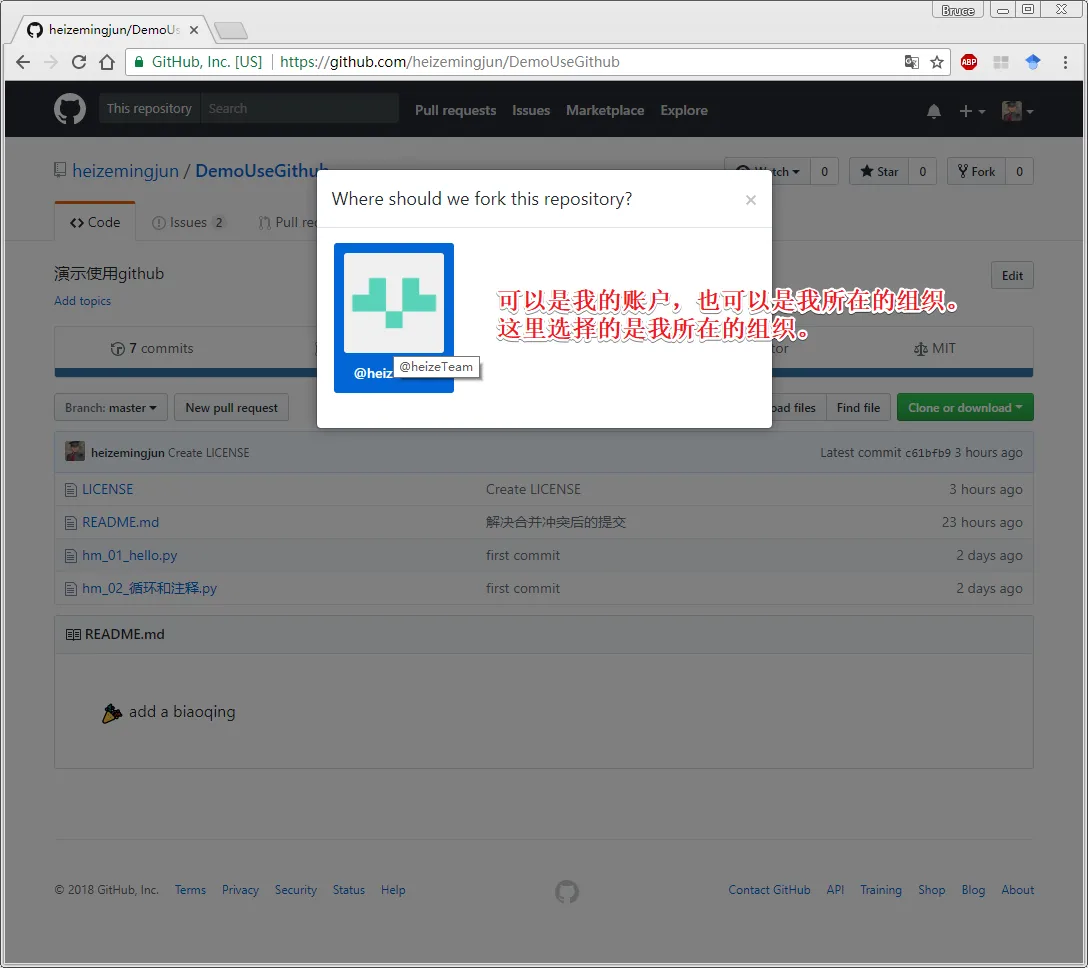The image size is (1088, 968).
Task: Click the Edit description button
Action: click(1012, 275)
